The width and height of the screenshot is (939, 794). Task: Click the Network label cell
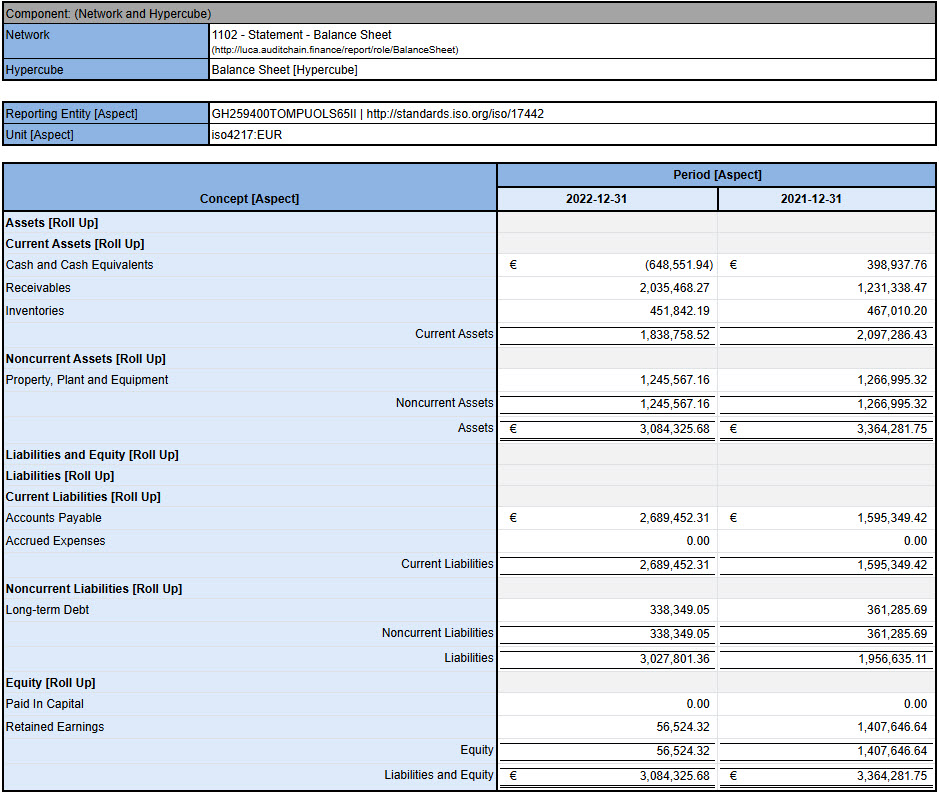(x=106, y=41)
